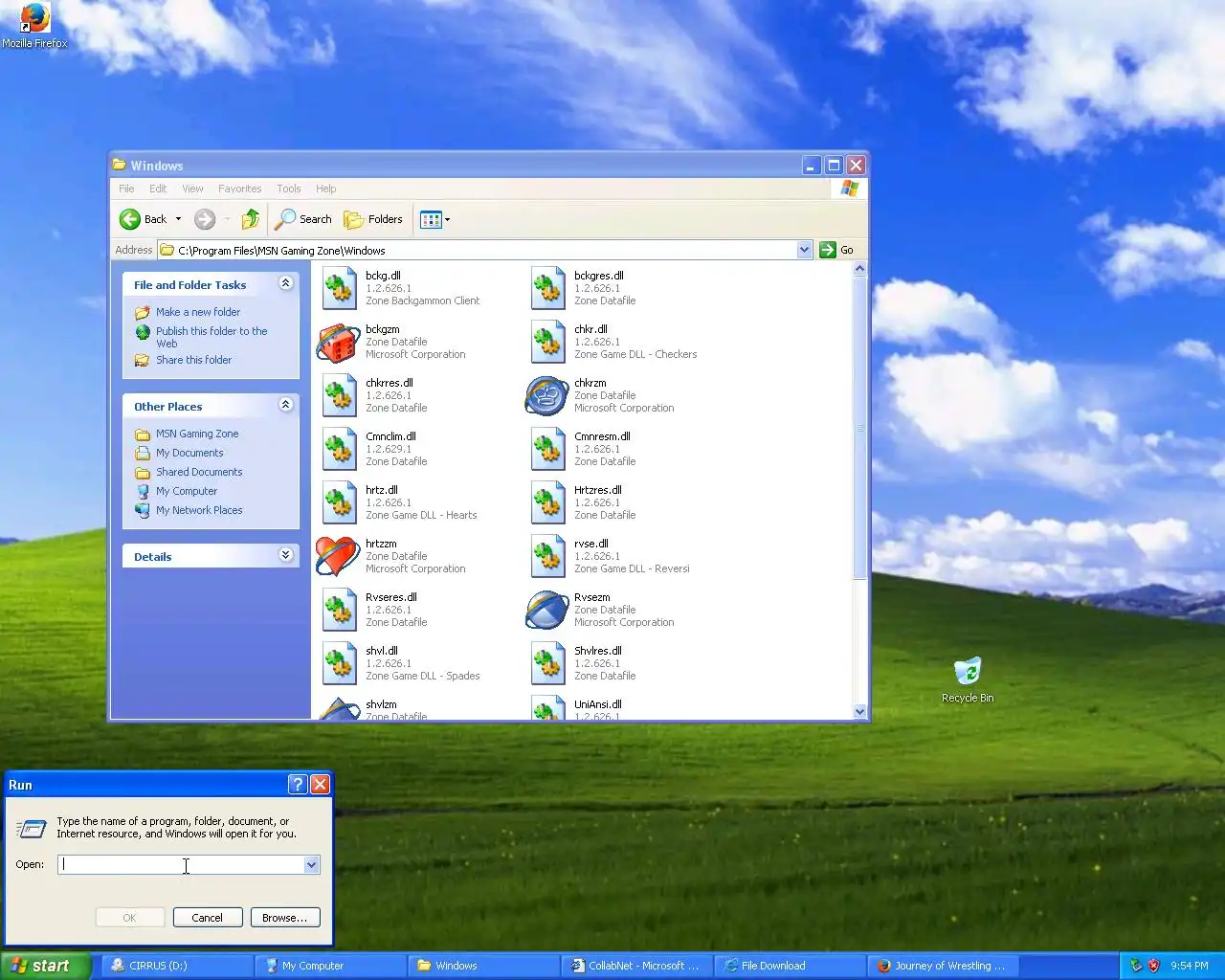Select the rvse.dll file icon
The height and width of the screenshot is (980, 1225).
coord(547,557)
